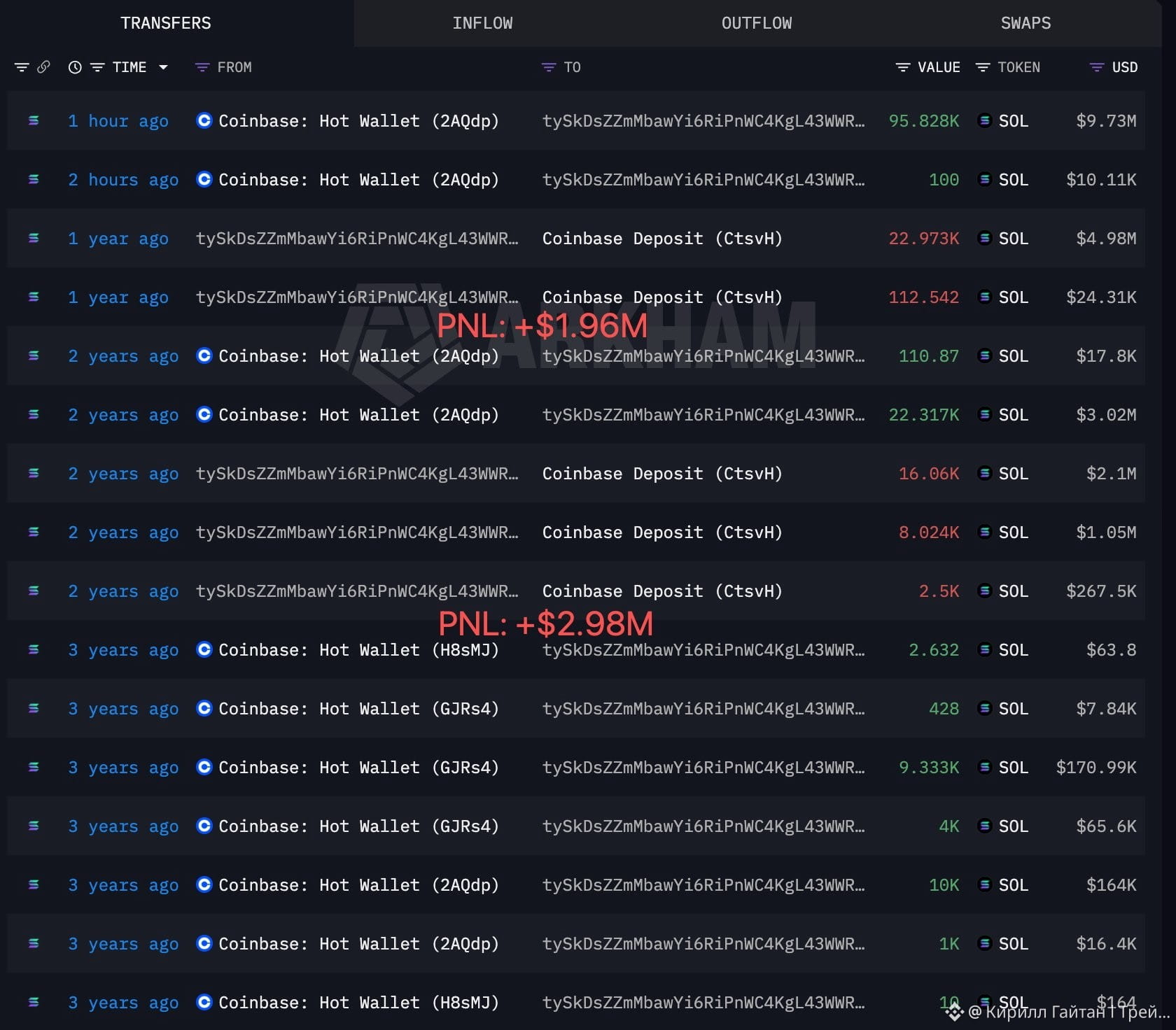Click the $1.05M USD amount
Screen dimensions: 1176x1030
tap(1107, 532)
